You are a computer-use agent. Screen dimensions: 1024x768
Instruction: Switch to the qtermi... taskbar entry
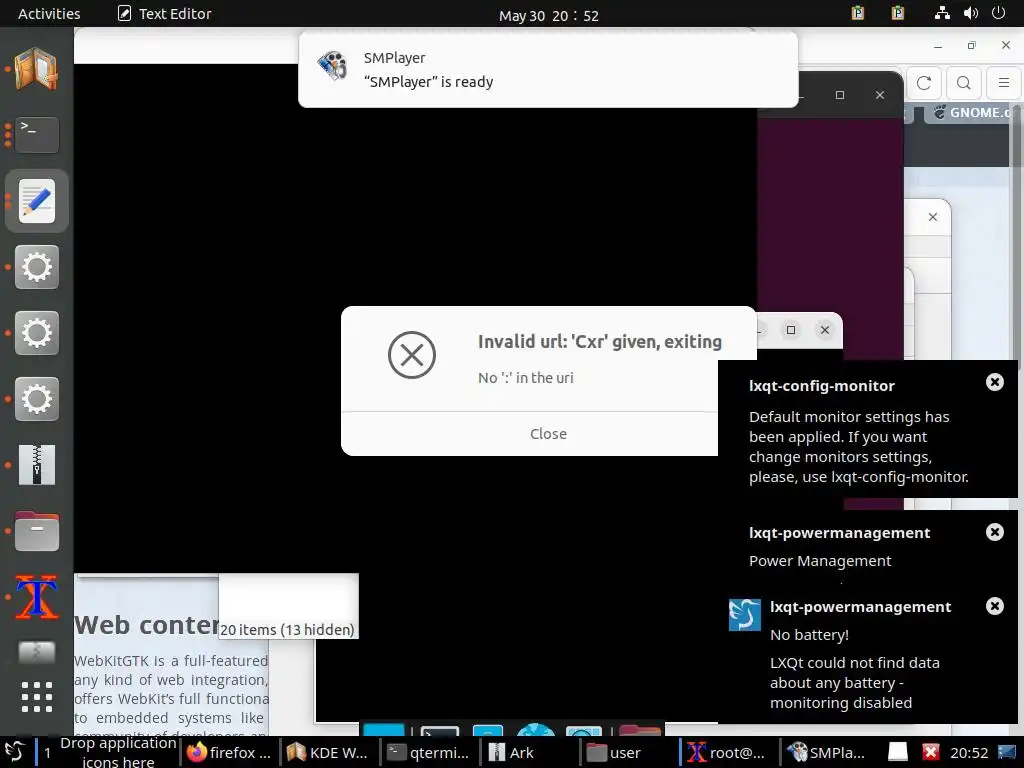click(428, 752)
